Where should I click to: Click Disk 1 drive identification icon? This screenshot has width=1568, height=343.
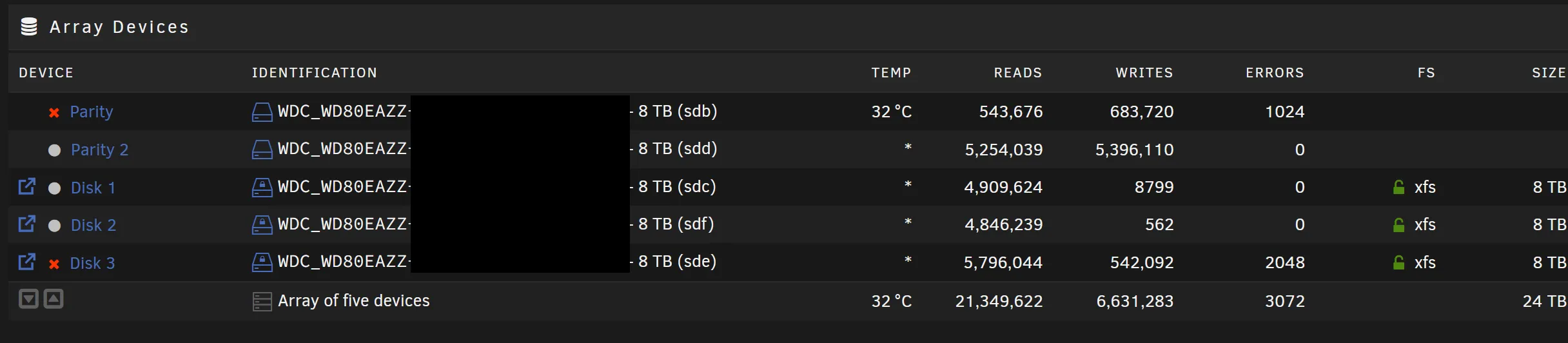point(262,188)
